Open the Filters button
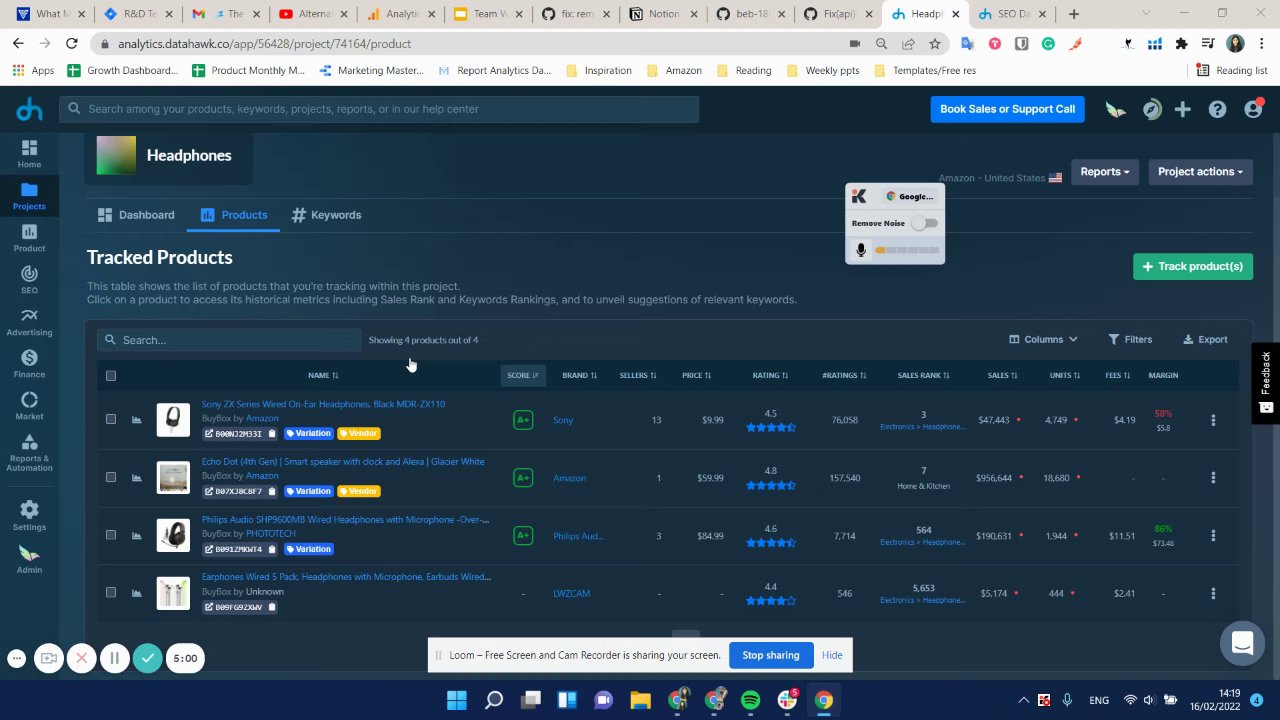This screenshot has width=1280, height=720. pos(1130,339)
